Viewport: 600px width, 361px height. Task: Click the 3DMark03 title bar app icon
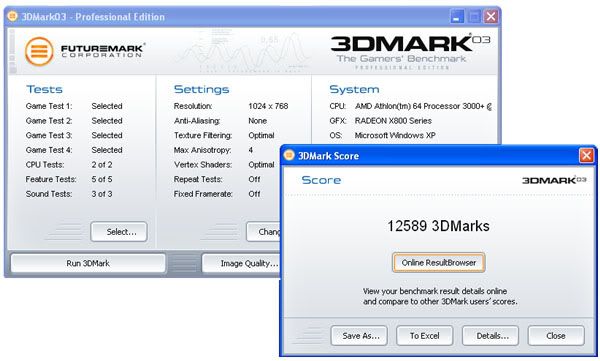pyautogui.click(x=13, y=16)
